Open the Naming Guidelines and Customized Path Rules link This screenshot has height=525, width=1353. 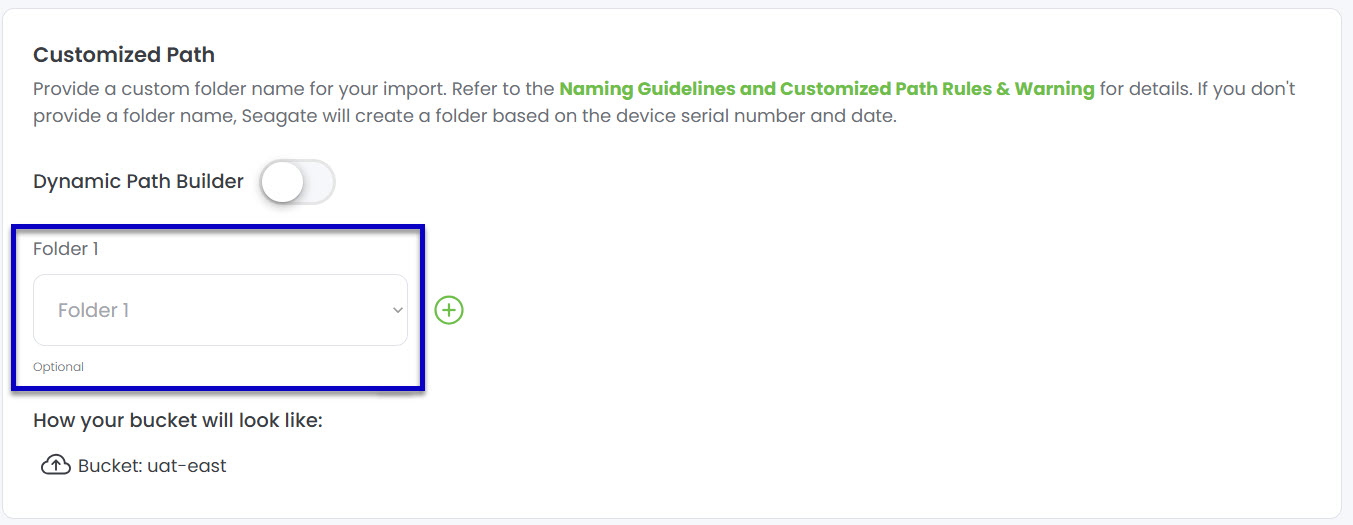[x=826, y=89]
